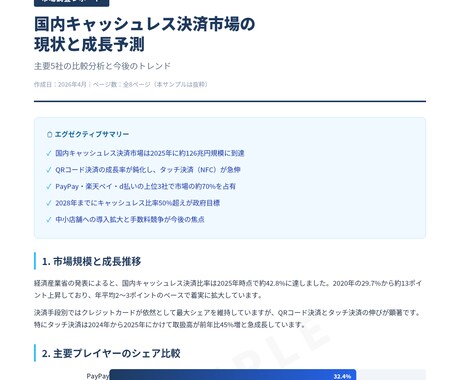Click the paragraph starting with 経済産業省の発表によると
Image resolution: width=460 pixels, height=380 pixels.
pos(228,289)
